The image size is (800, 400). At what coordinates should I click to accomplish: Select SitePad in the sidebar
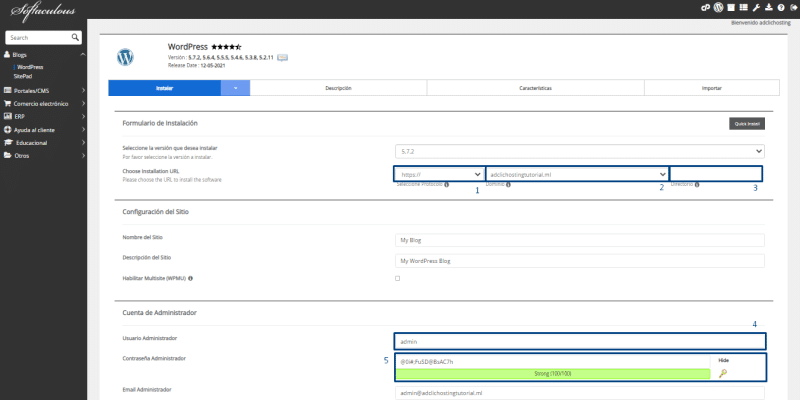coord(23,76)
